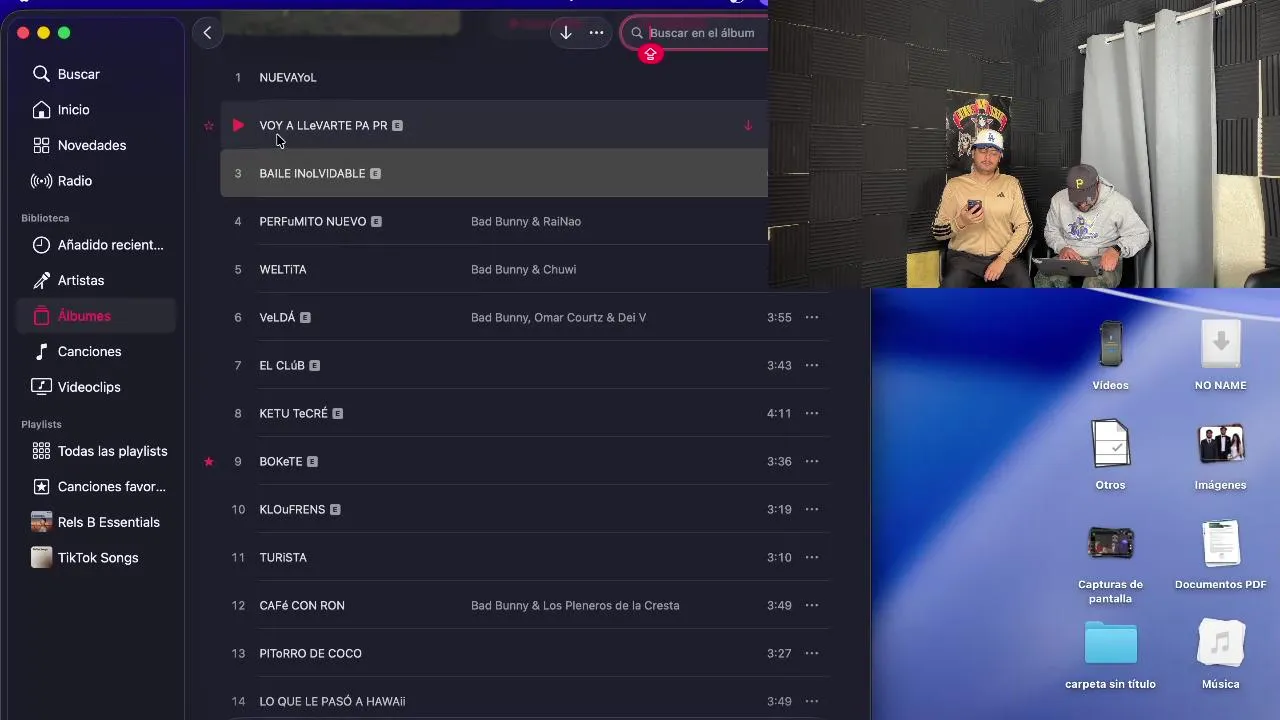
Task: Open more options for VeLDÁ
Action: (812, 317)
